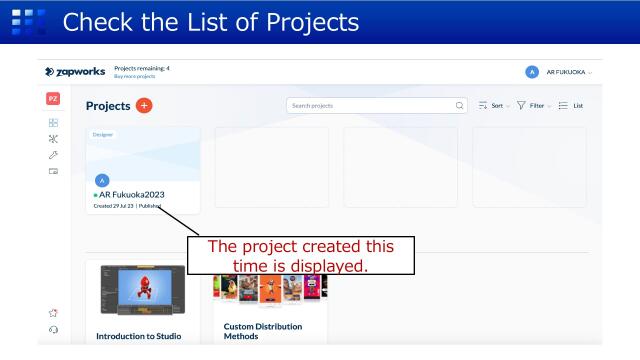
Task: Click the AR Fukuoka2023 project title
Action: [131, 195]
